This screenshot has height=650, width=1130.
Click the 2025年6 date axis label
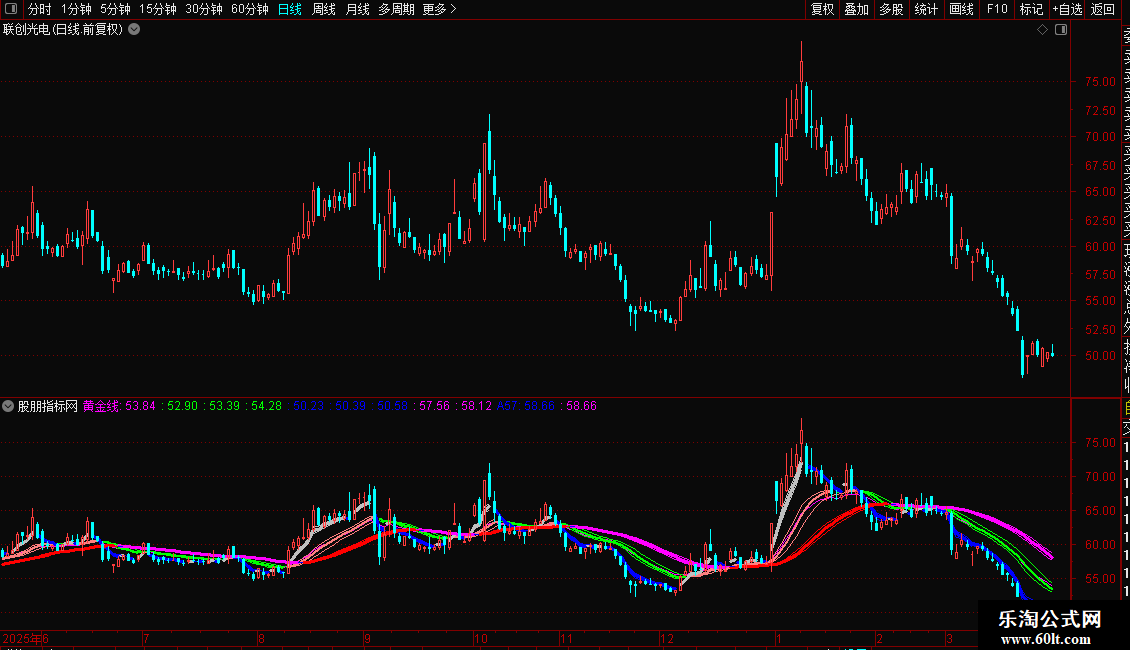(25, 639)
